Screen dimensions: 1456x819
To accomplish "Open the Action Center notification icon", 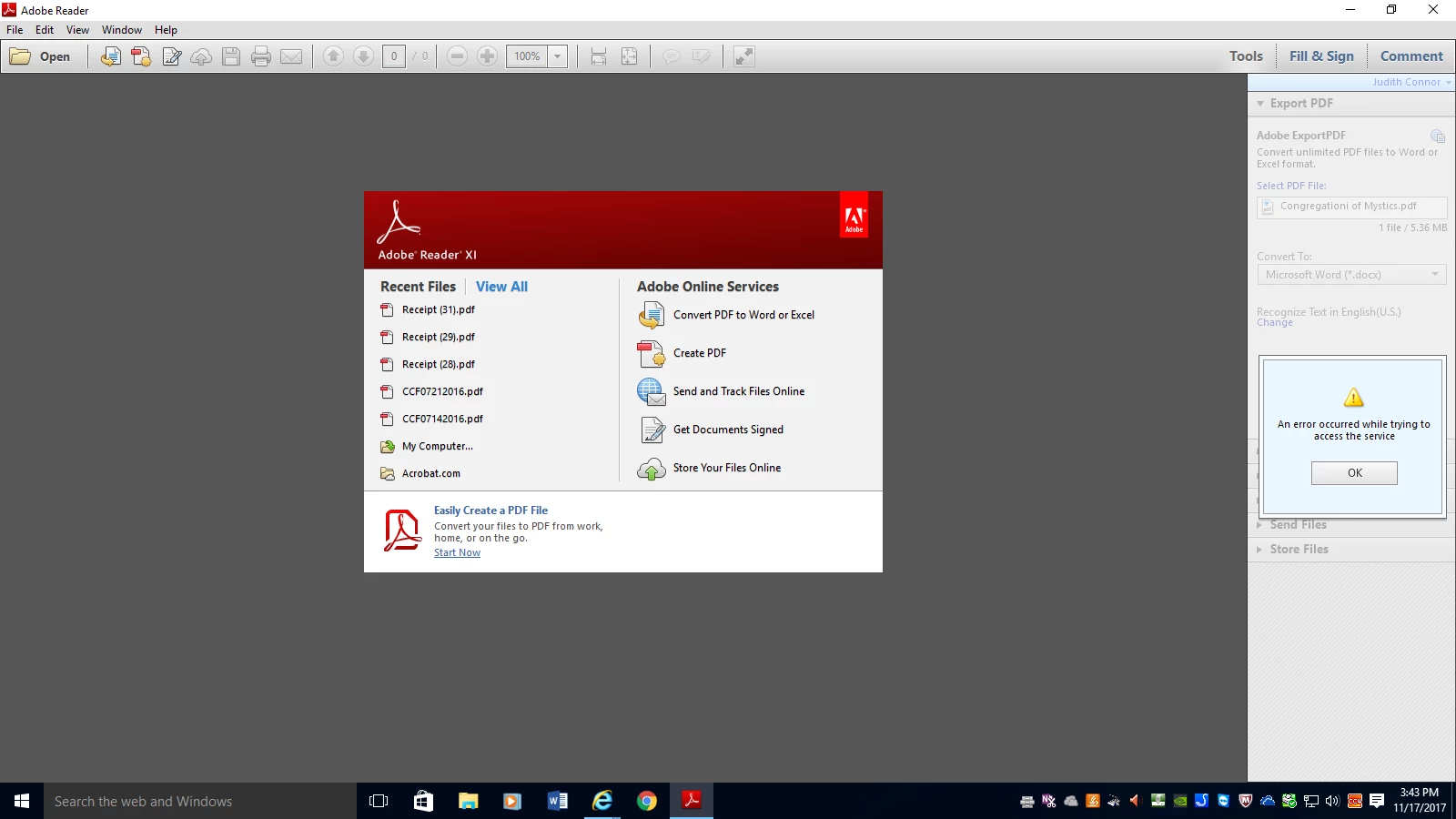I will 1377,801.
